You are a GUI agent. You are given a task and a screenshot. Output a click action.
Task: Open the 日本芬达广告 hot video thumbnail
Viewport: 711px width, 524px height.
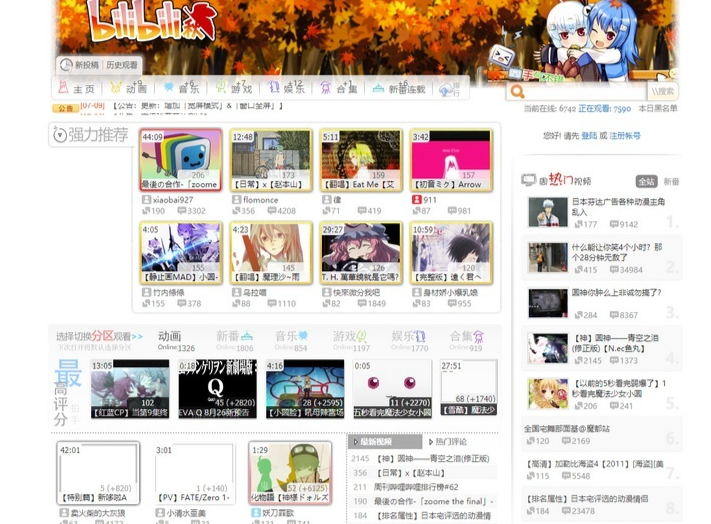click(x=548, y=212)
